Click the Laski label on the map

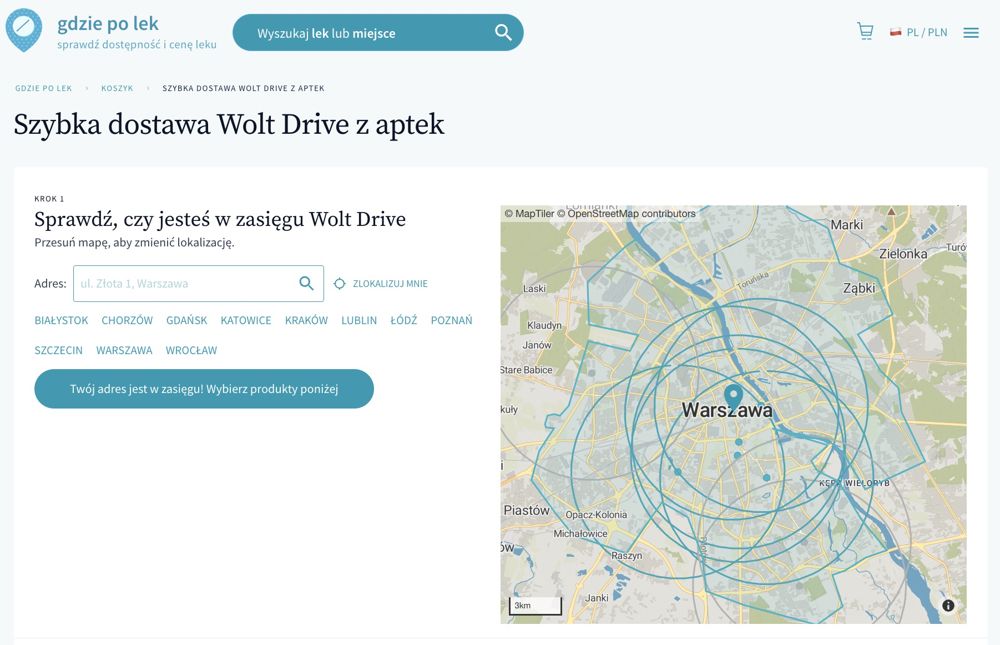[x=534, y=288]
